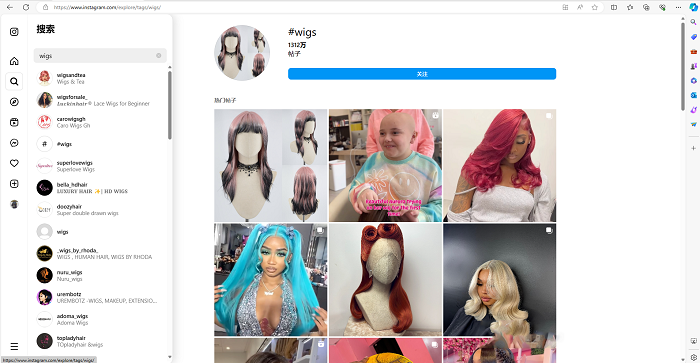Open the red wig post thumbnail
This screenshot has width=700, height=363.
[500, 166]
